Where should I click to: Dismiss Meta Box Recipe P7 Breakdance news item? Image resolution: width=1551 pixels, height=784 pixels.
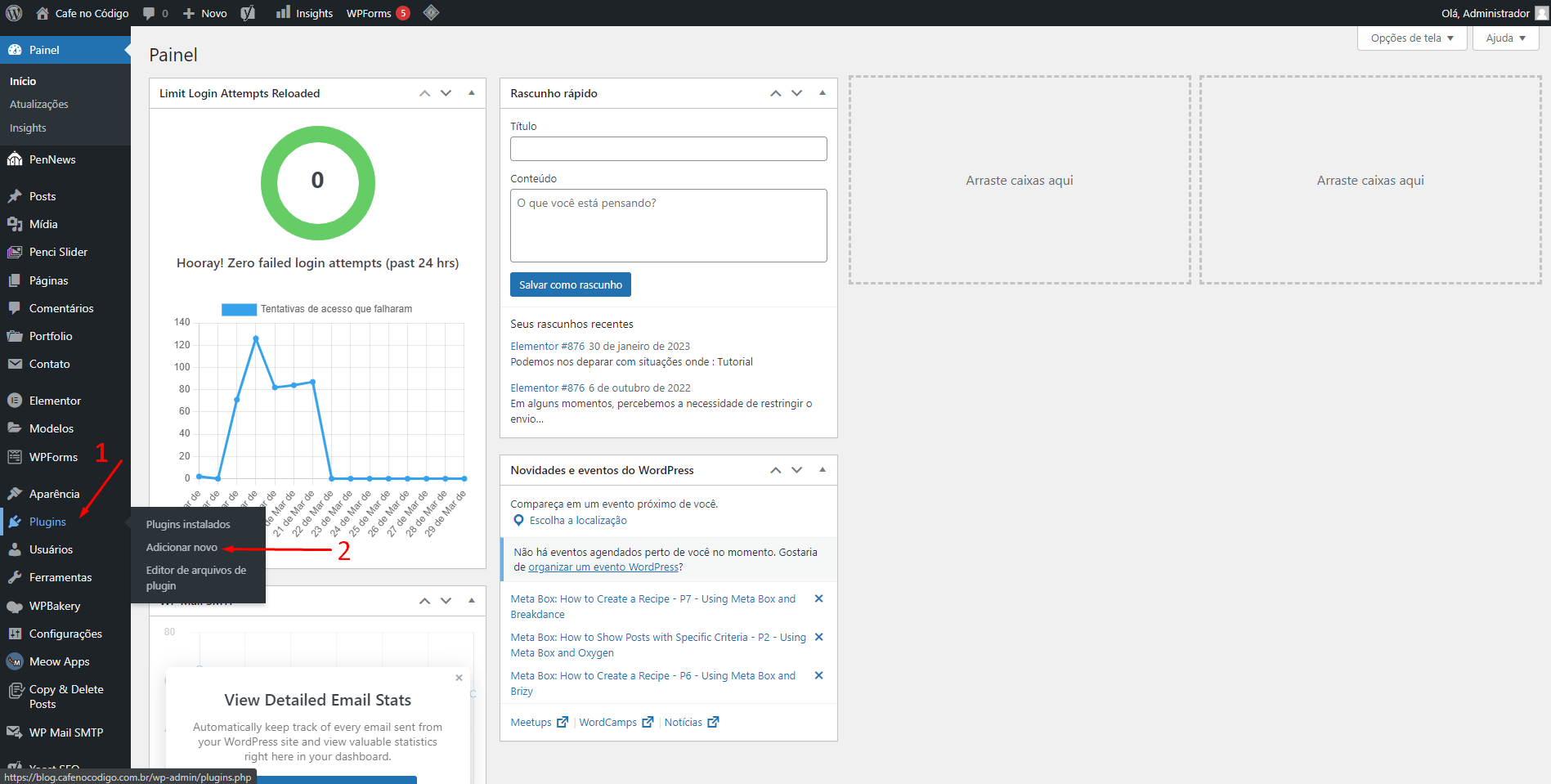818,598
